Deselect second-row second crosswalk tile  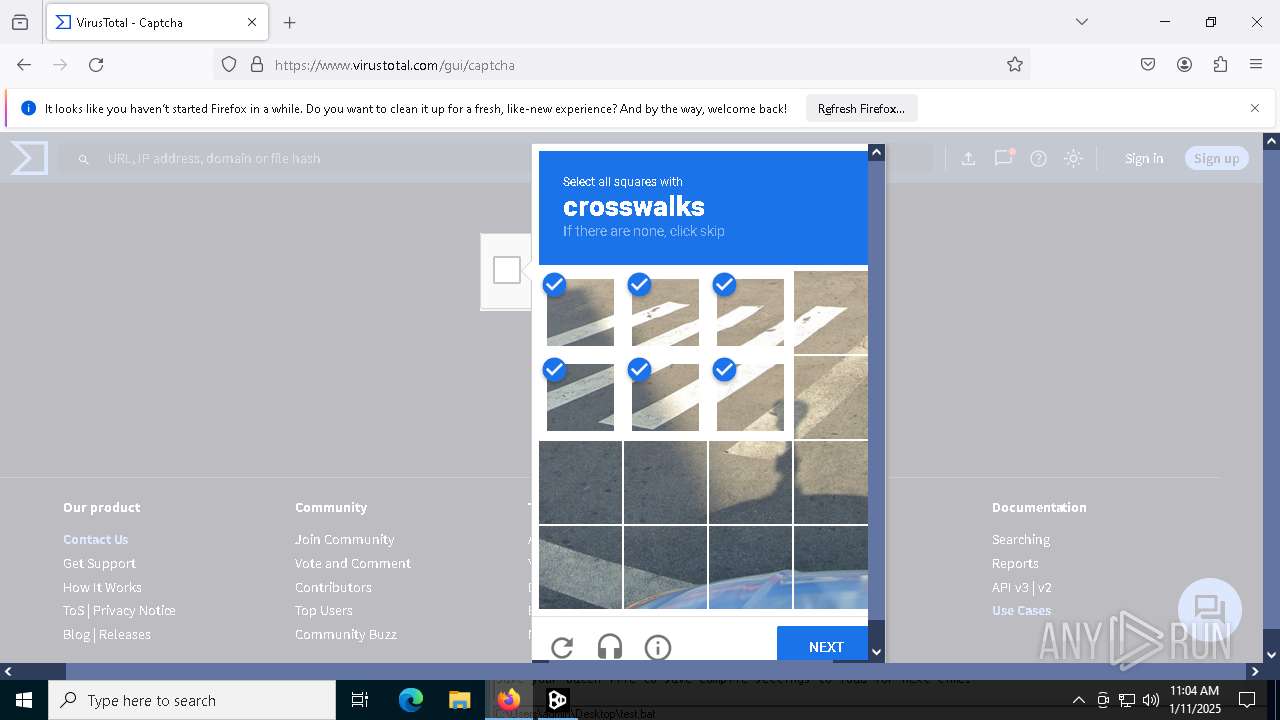tap(665, 397)
